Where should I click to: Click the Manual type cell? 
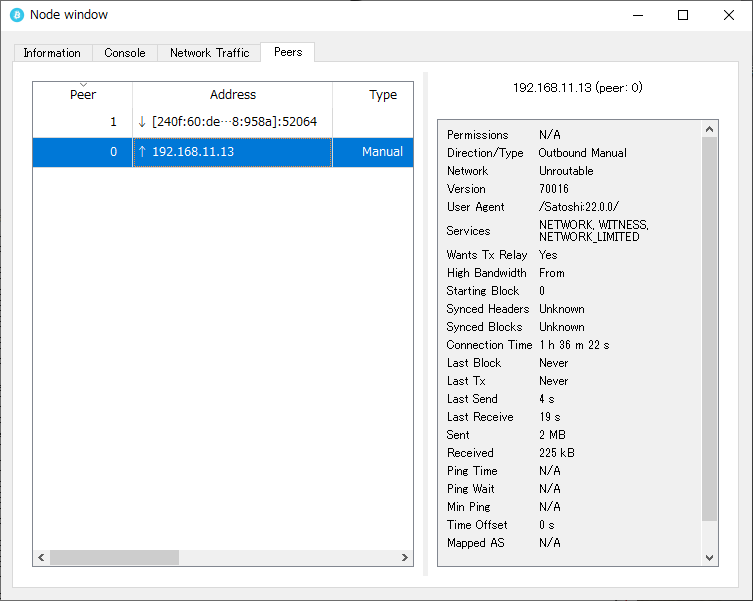coord(373,152)
